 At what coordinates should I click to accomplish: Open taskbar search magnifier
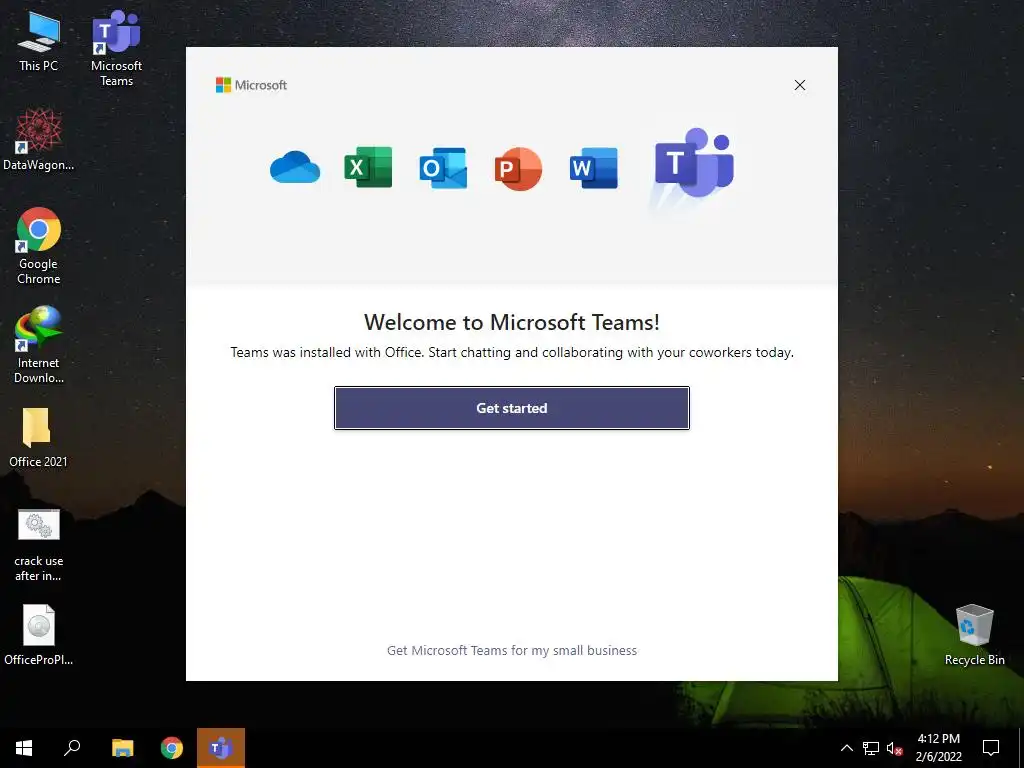[x=72, y=748]
